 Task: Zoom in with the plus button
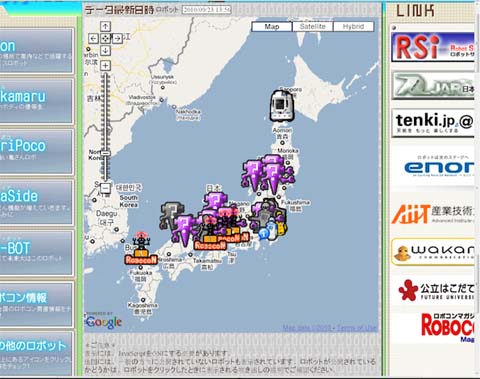[x=105, y=65]
